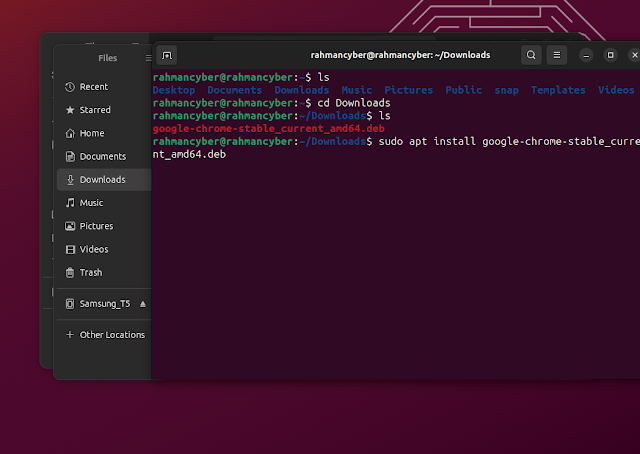
Task: Maximize the terminal window
Action: click(x=611, y=55)
